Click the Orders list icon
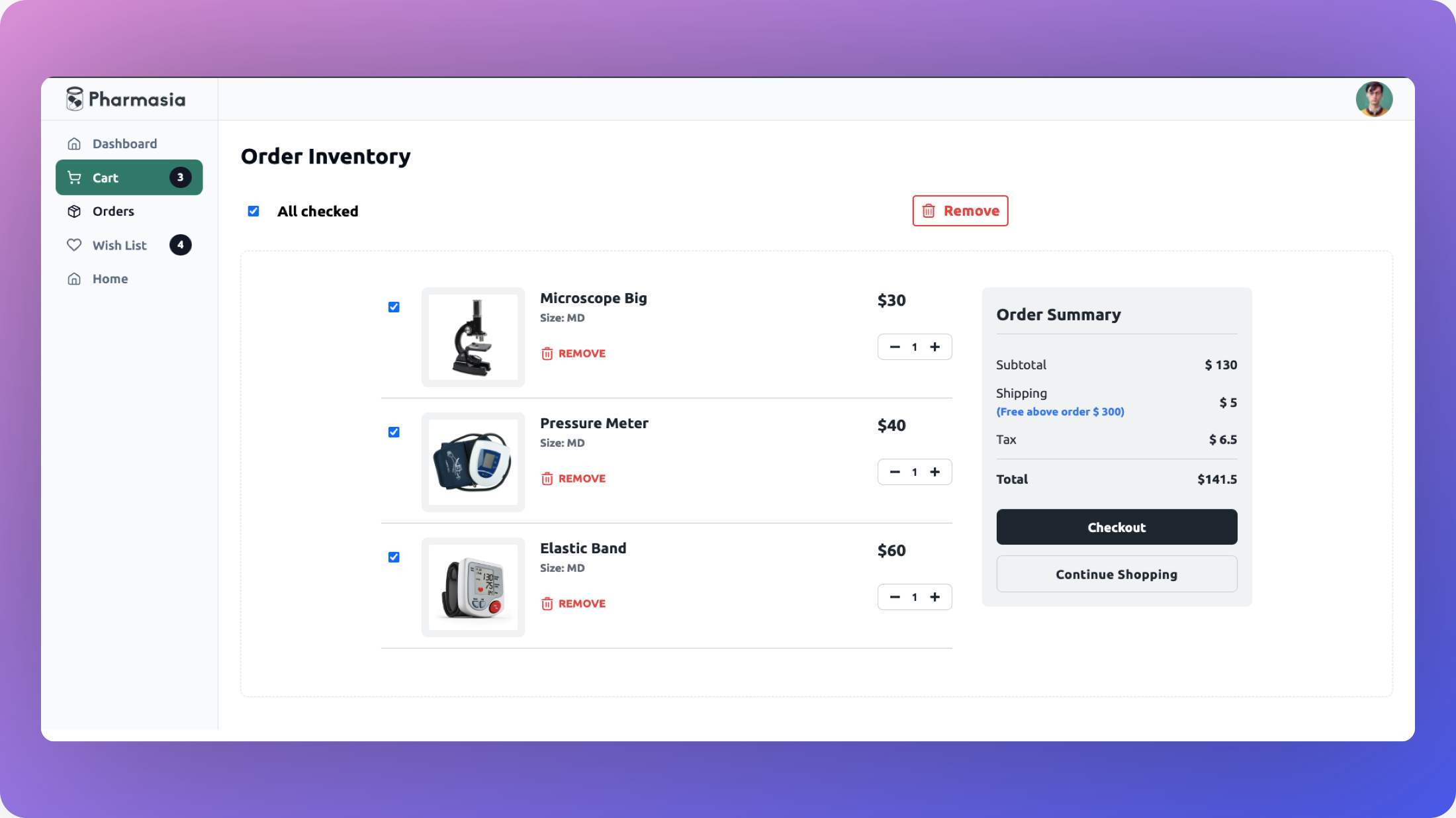1456x818 pixels. (75, 211)
